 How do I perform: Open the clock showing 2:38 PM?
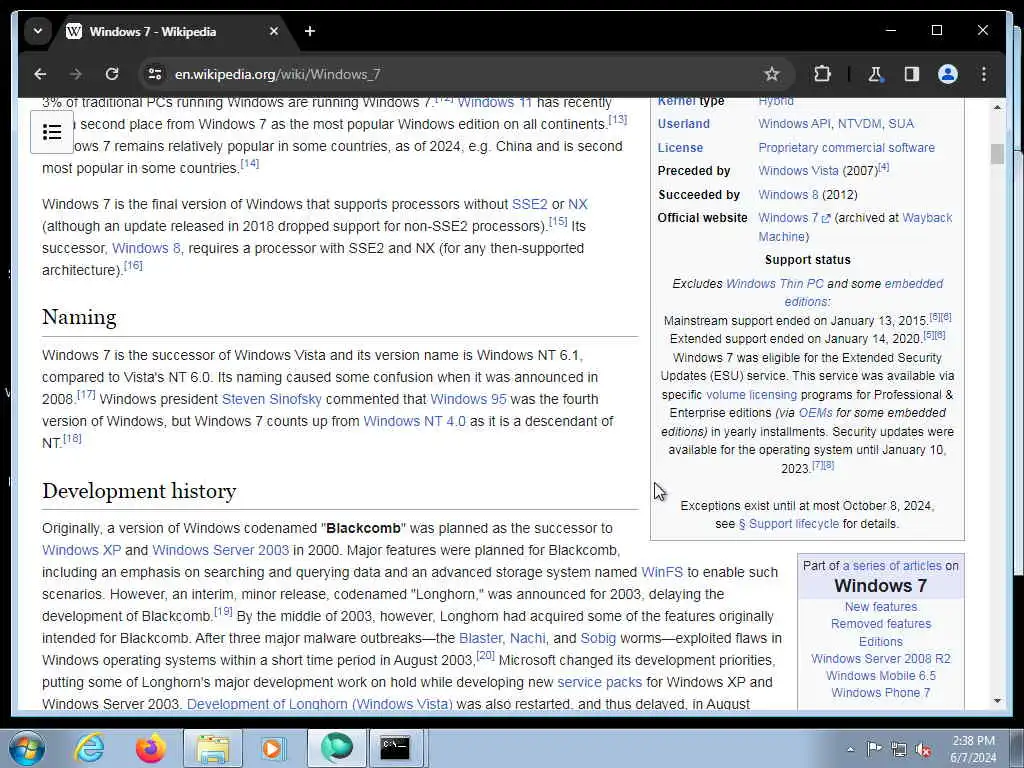[x=974, y=749]
